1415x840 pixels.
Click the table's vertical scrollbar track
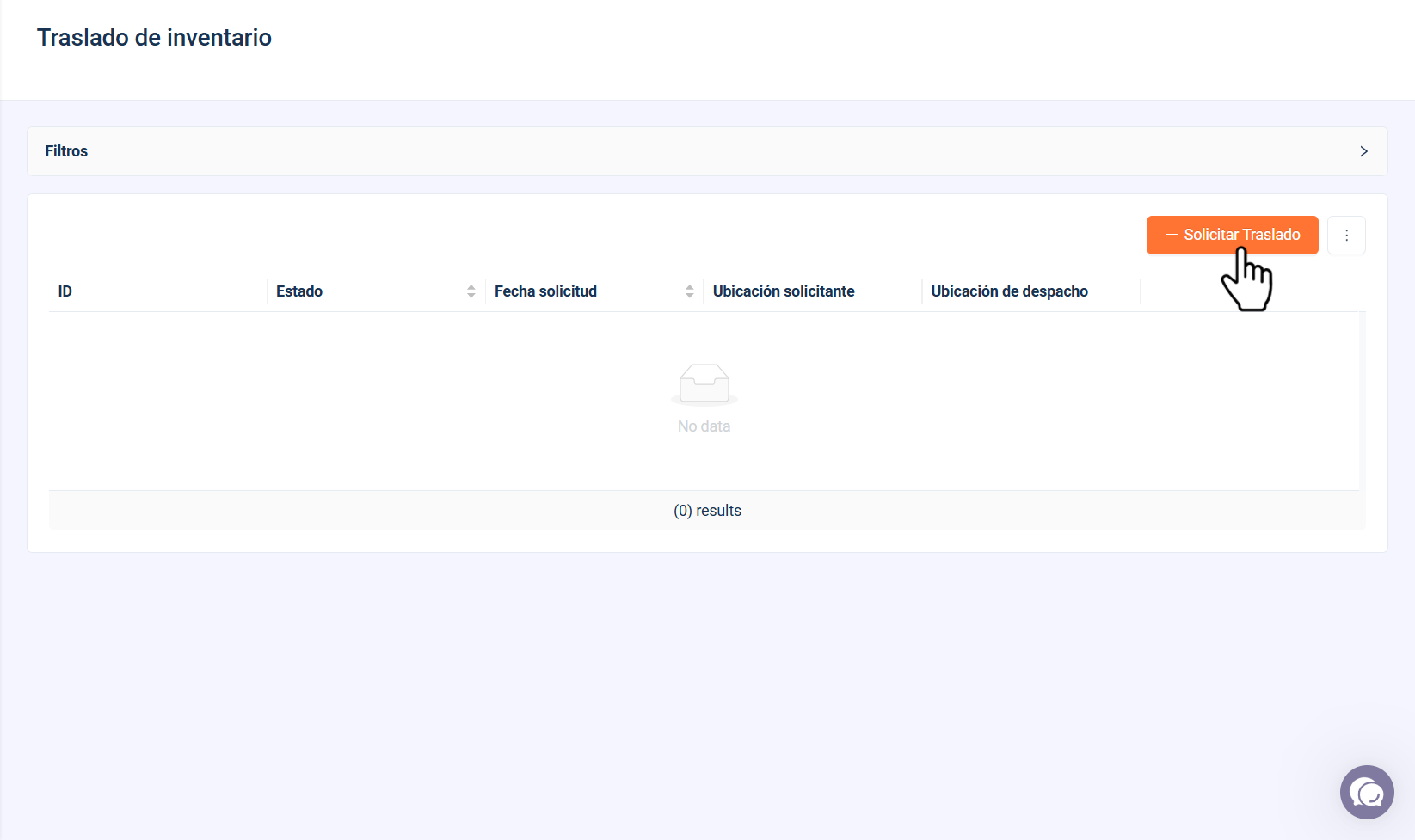click(x=1363, y=402)
